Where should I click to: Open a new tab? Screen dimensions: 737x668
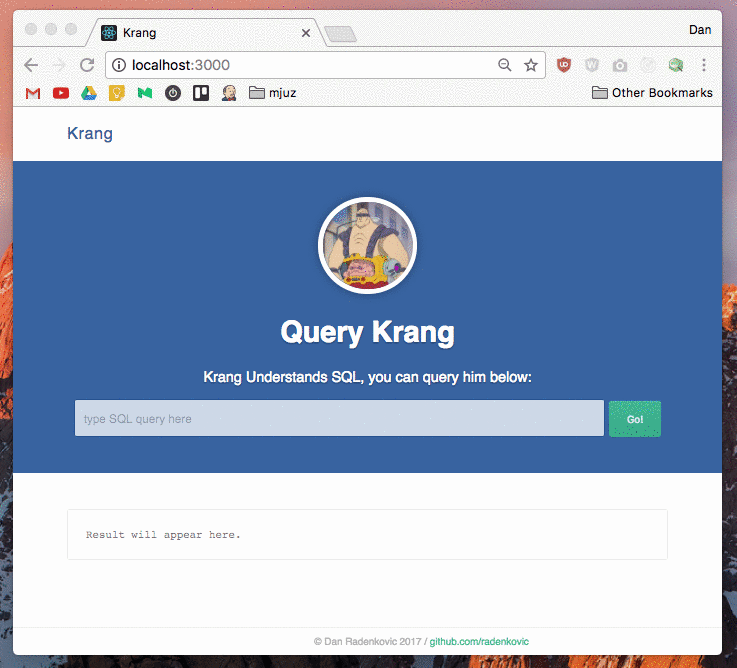coord(340,34)
